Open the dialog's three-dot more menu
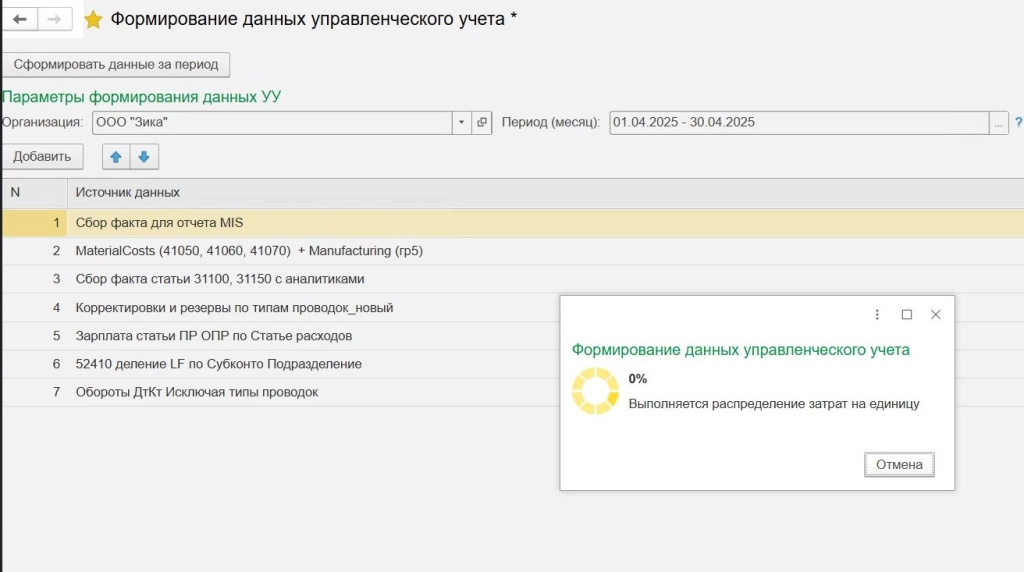Image resolution: width=1024 pixels, height=572 pixels. 877,315
